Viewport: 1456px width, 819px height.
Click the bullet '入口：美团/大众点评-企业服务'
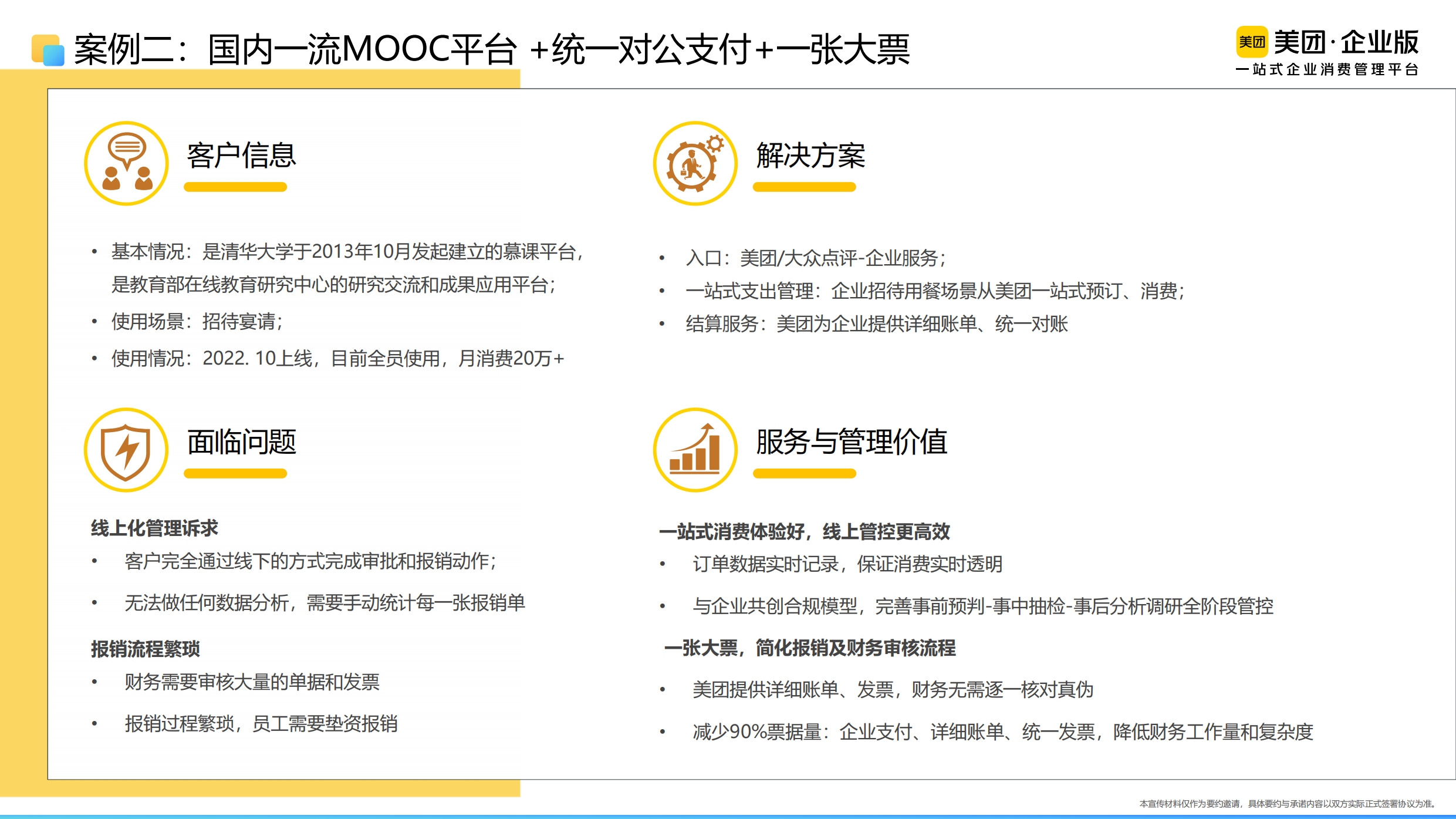[816, 258]
